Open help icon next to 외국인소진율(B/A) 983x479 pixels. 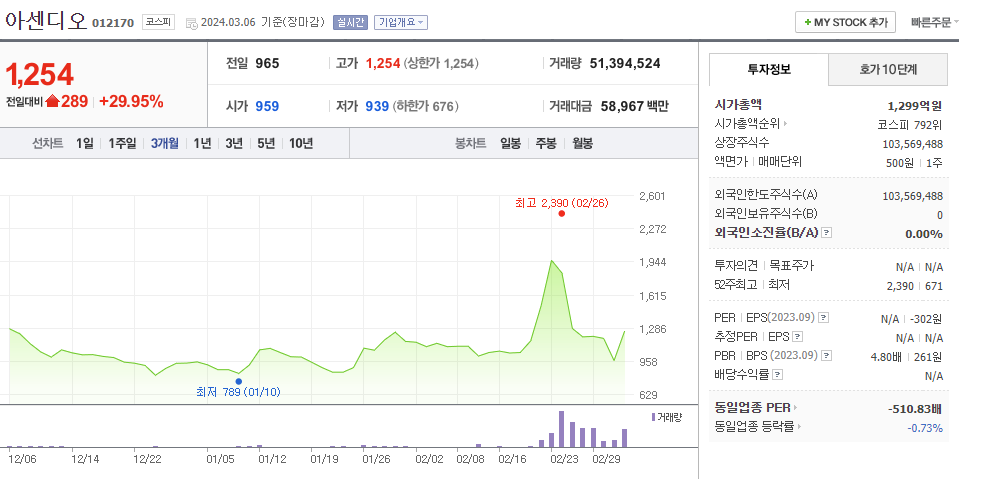(x=827, y=233)
